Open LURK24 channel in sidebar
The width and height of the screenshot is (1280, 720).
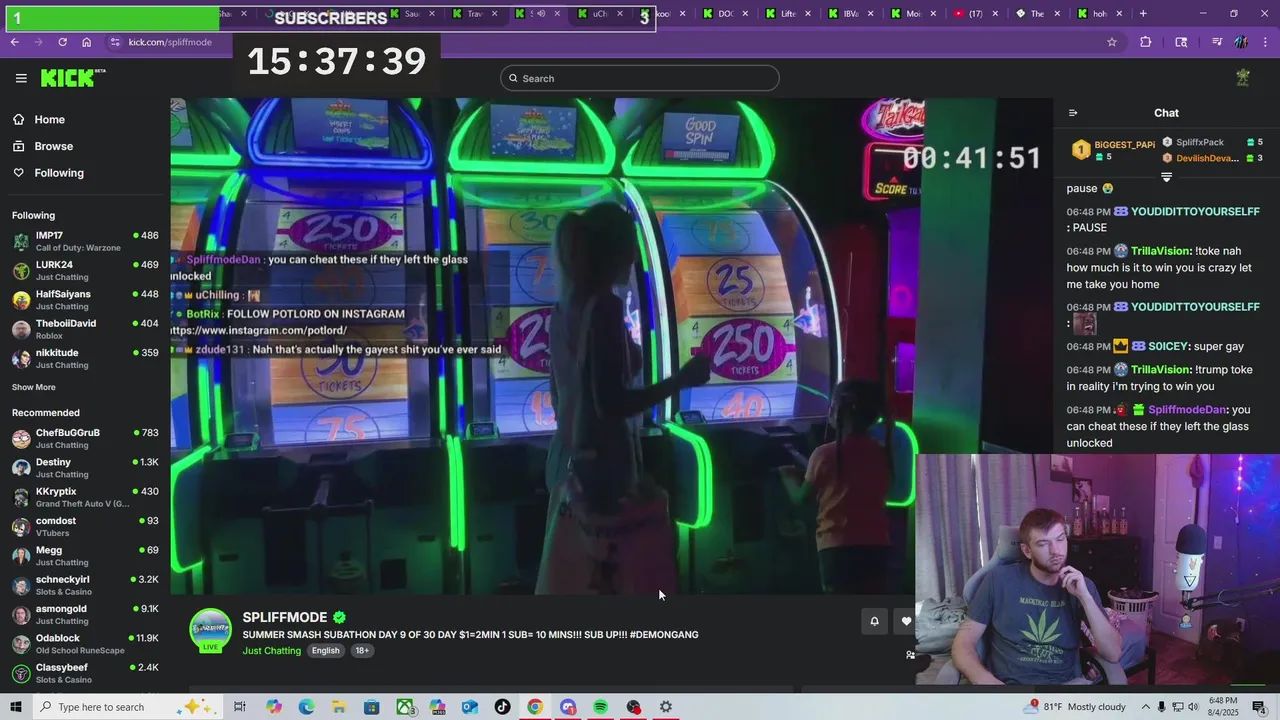(x=85, y=270)
